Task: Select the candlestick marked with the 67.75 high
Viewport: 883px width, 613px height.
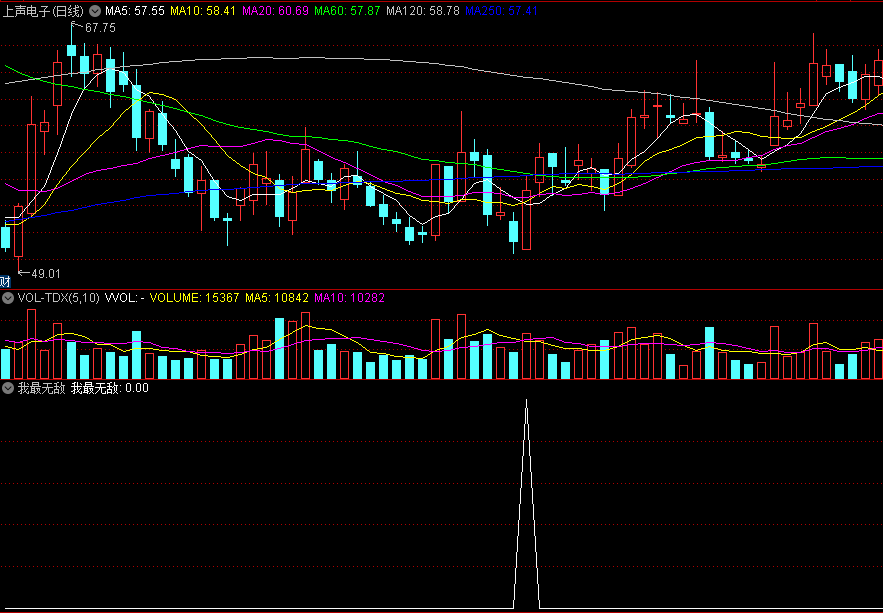Action: tap(72, 51)
